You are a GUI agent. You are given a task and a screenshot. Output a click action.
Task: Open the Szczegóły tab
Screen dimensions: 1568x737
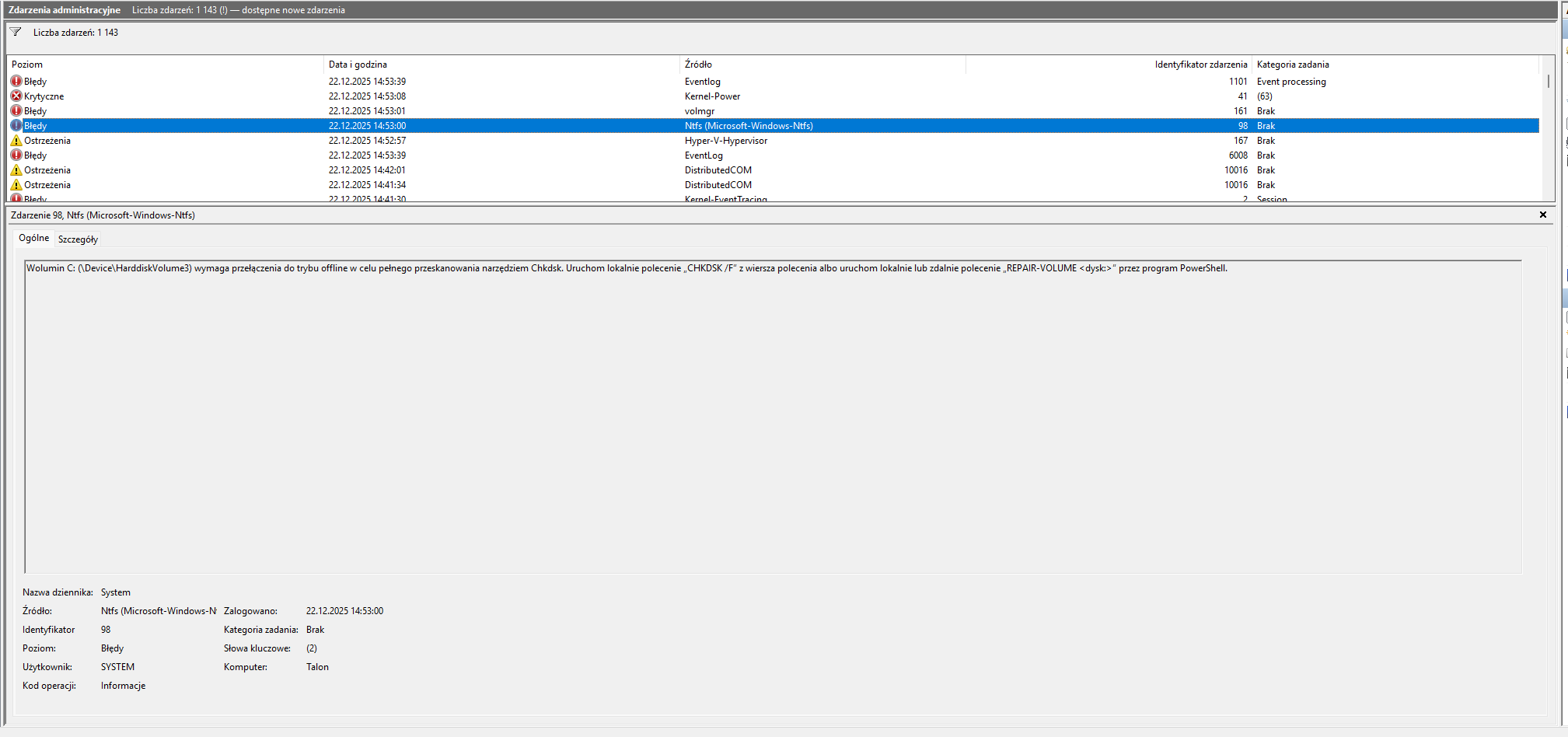(x=78, y=239)
